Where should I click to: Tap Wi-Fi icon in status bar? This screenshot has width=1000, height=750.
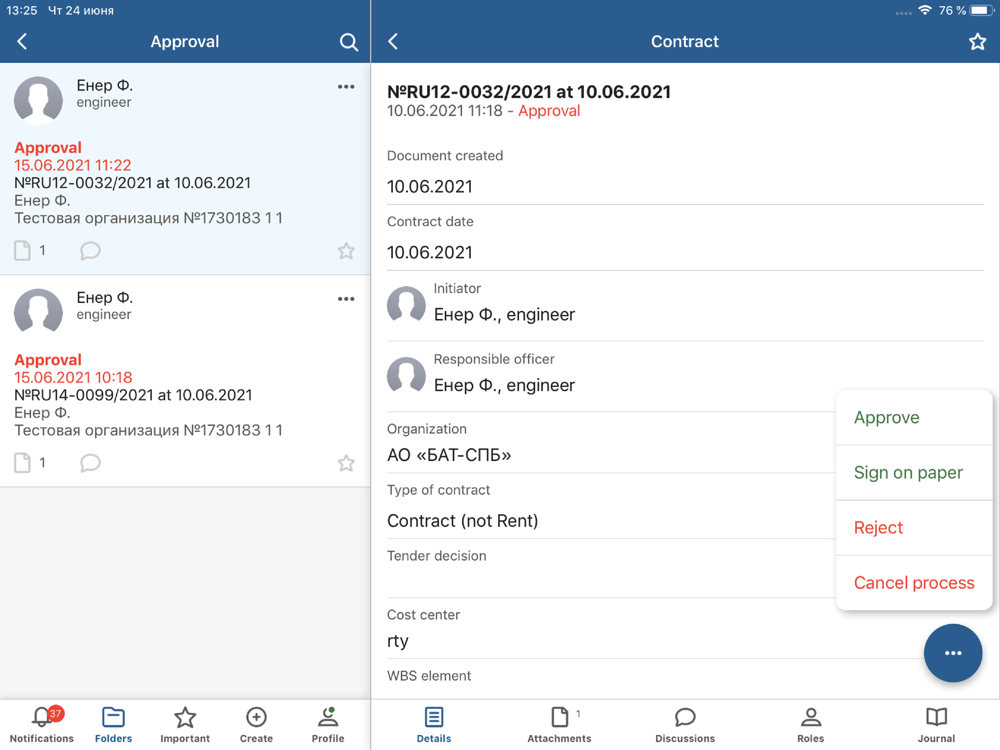pos(925,11)
